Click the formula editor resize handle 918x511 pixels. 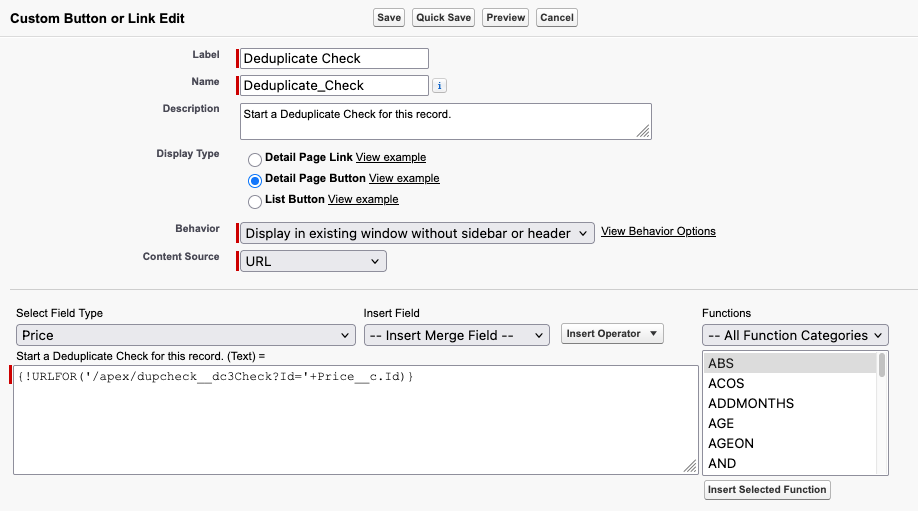[x=690, y=467]
